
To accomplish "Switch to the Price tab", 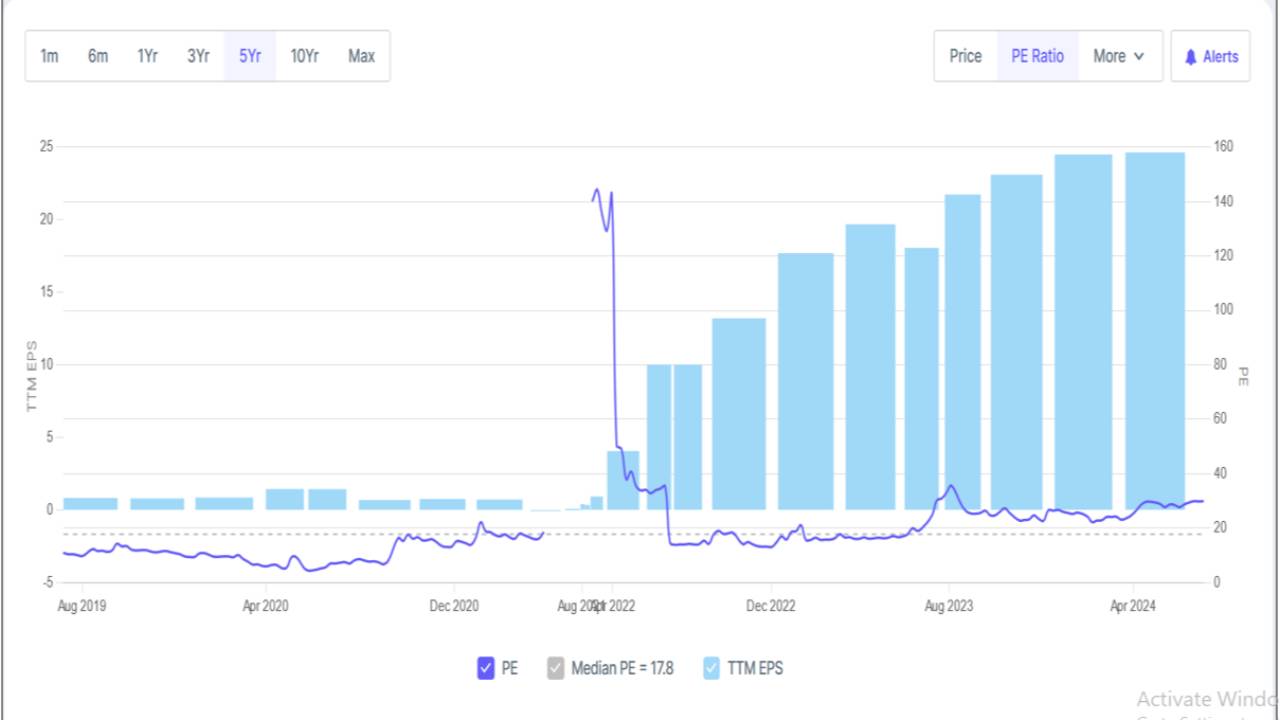I will click(x=965, y=56).
